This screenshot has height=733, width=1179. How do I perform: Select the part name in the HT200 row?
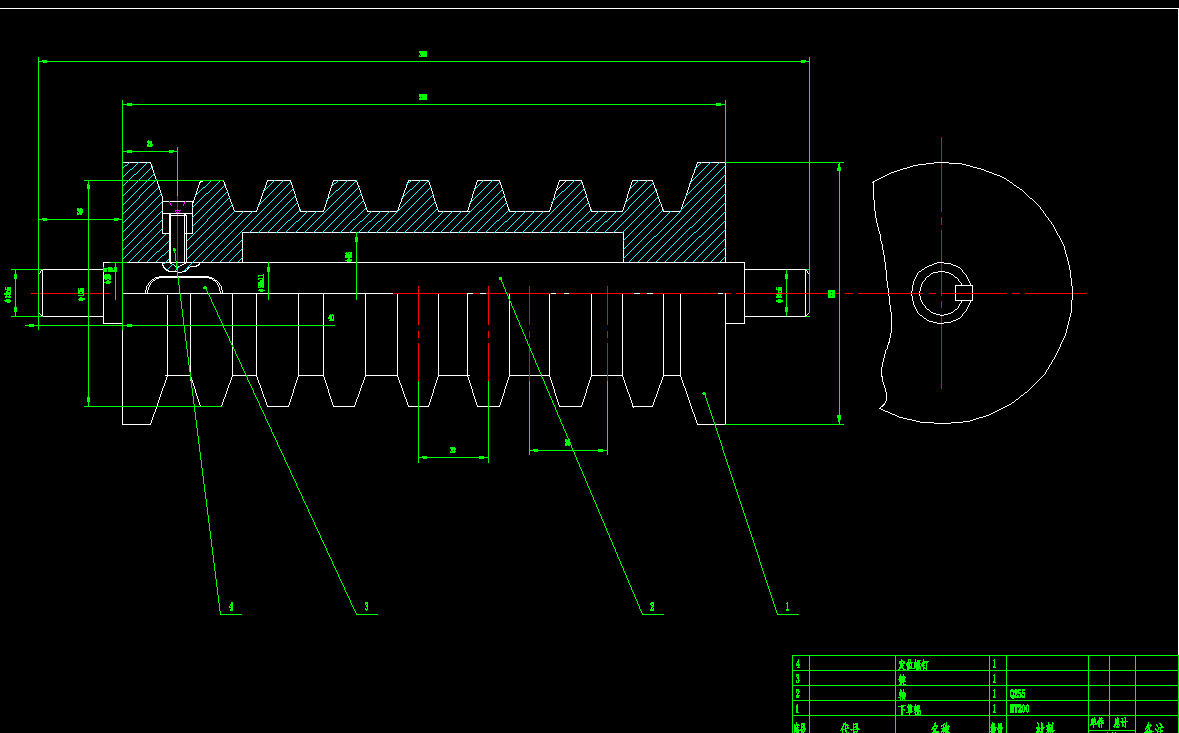click(x=909, y=709)
